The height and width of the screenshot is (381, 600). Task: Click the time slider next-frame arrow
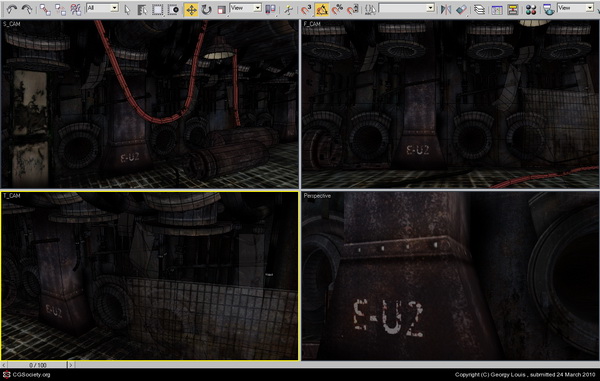70,365
